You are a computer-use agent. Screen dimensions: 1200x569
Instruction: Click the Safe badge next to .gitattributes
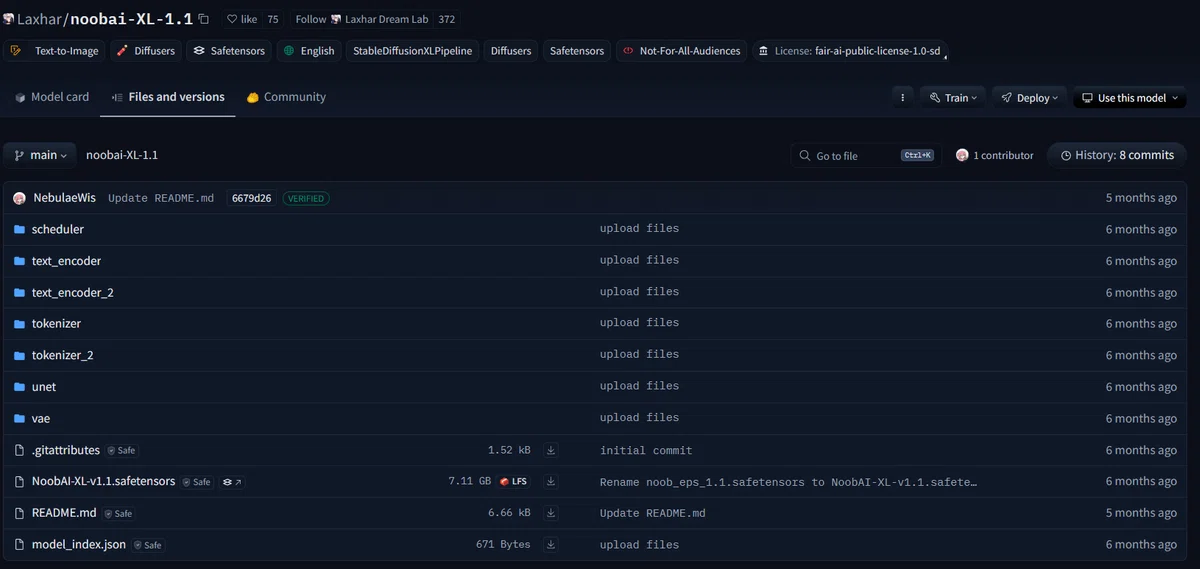pos(121,451)
